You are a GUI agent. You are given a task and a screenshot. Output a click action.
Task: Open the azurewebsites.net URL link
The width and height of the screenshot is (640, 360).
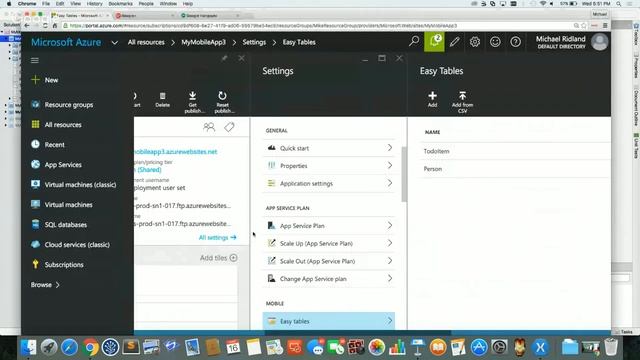(x=176, y=152)
